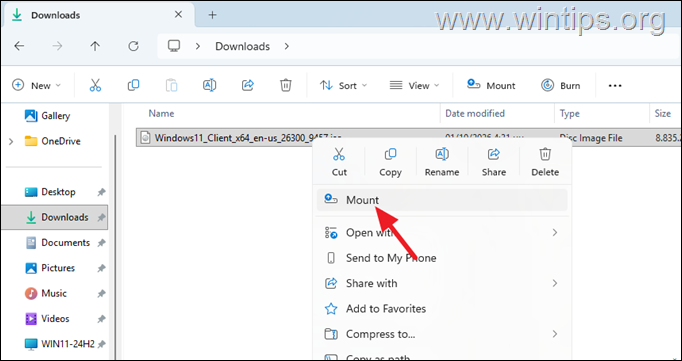Viewport: 682px width, 361px height.
Task: Unpin Videos using its pin icon
Action: click(101, 319)
